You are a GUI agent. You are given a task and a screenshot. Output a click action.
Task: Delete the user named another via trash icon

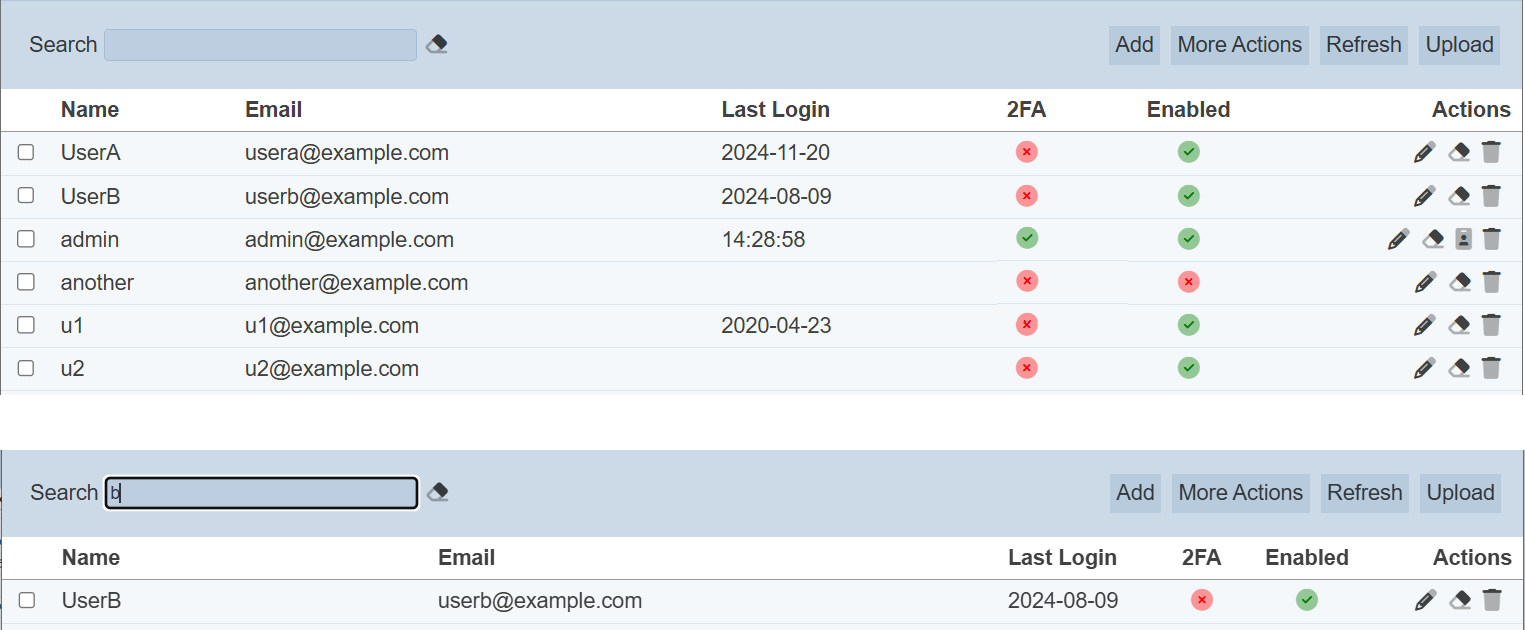(1491, 282)
